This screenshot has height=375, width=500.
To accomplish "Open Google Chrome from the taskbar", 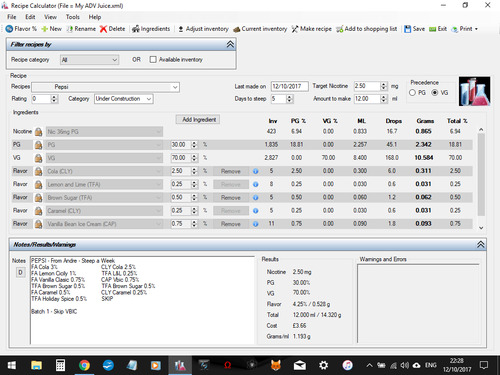I will (84, 366).
